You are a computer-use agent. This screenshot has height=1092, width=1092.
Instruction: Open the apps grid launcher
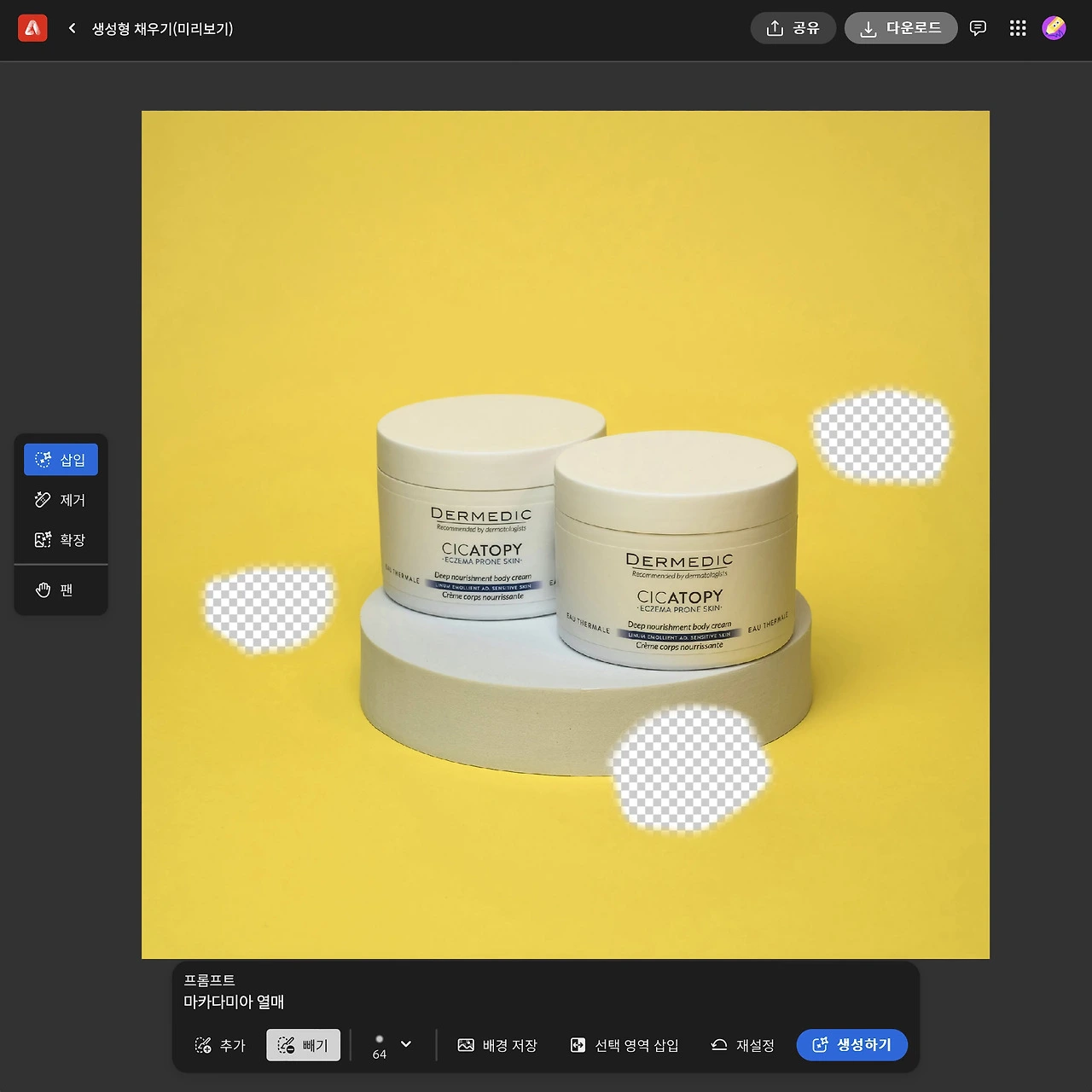(x=1018, y=28)
